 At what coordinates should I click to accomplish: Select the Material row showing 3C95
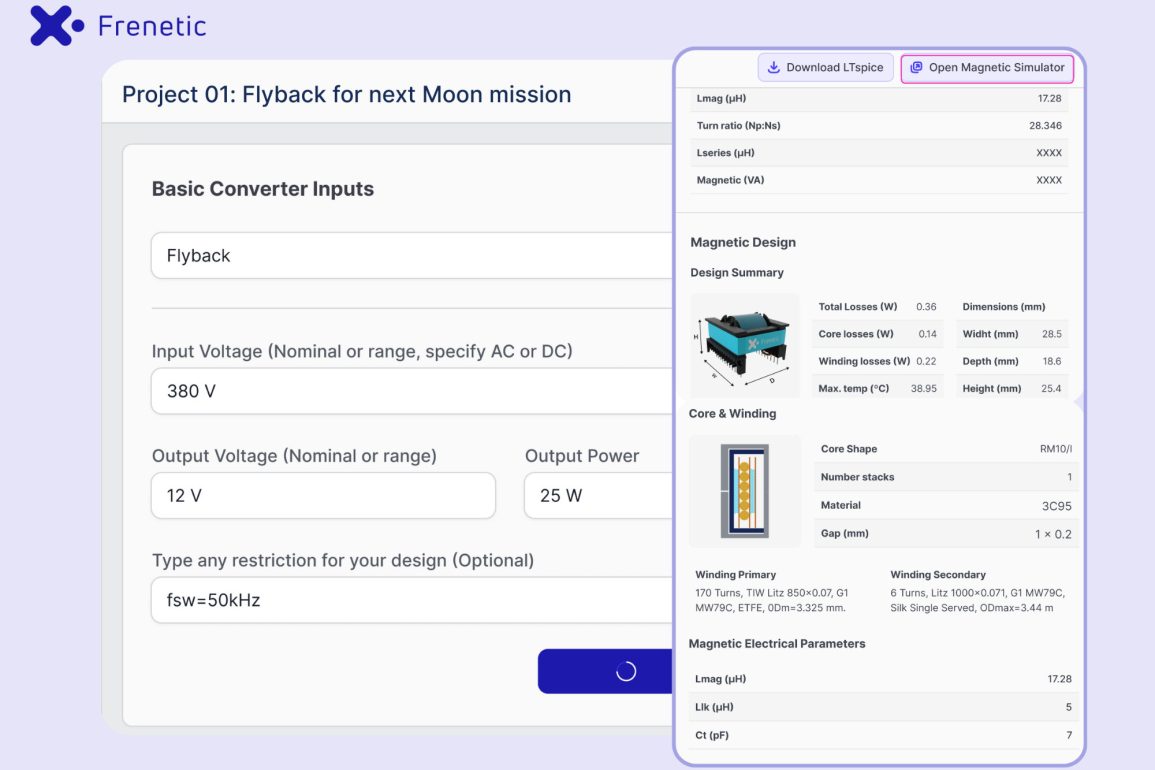tap(945, 506)
